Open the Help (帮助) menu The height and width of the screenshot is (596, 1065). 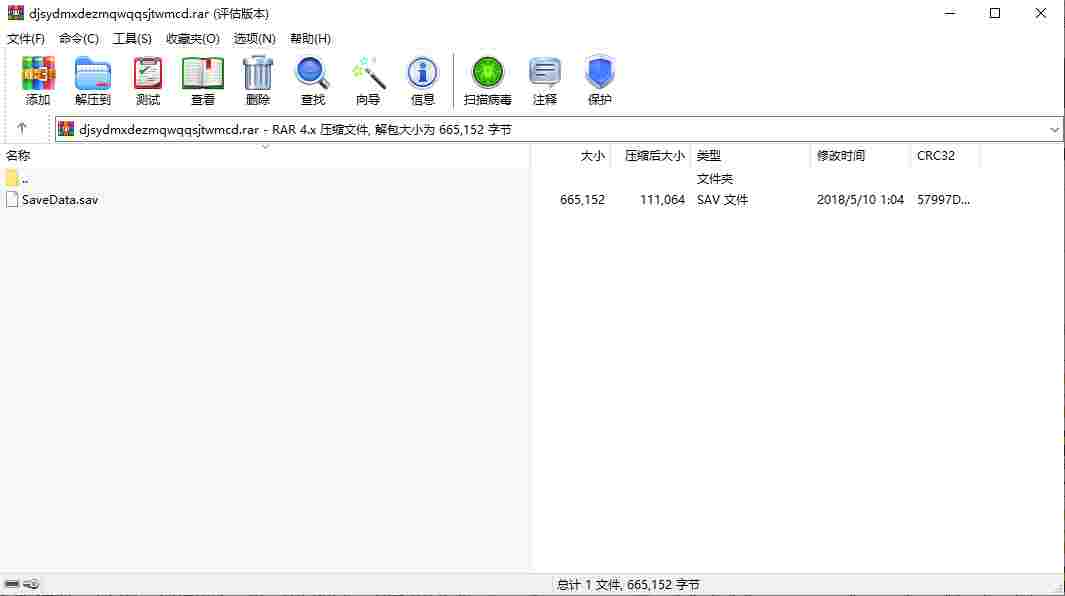[310, 39]
